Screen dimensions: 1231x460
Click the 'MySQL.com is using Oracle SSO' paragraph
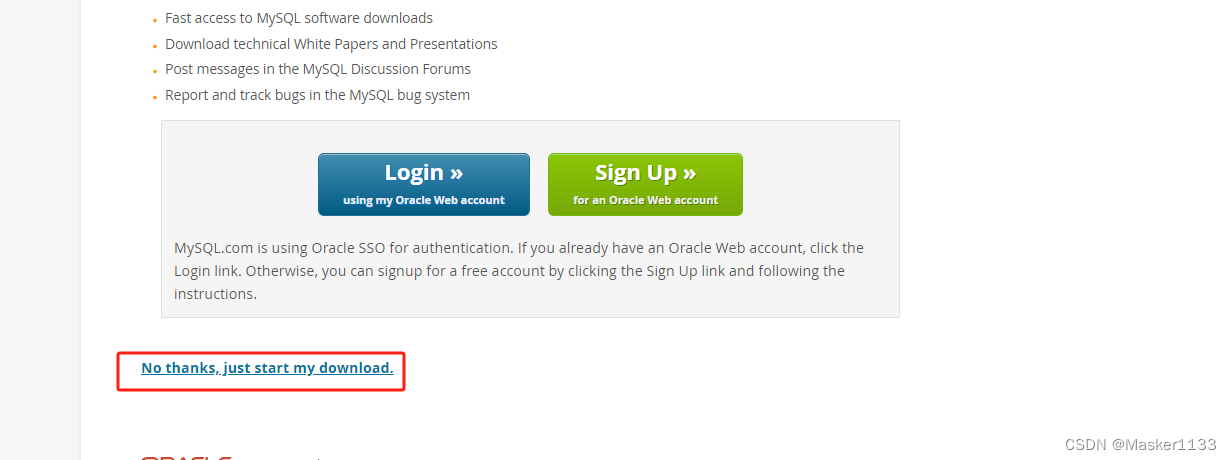click(519, 271)
